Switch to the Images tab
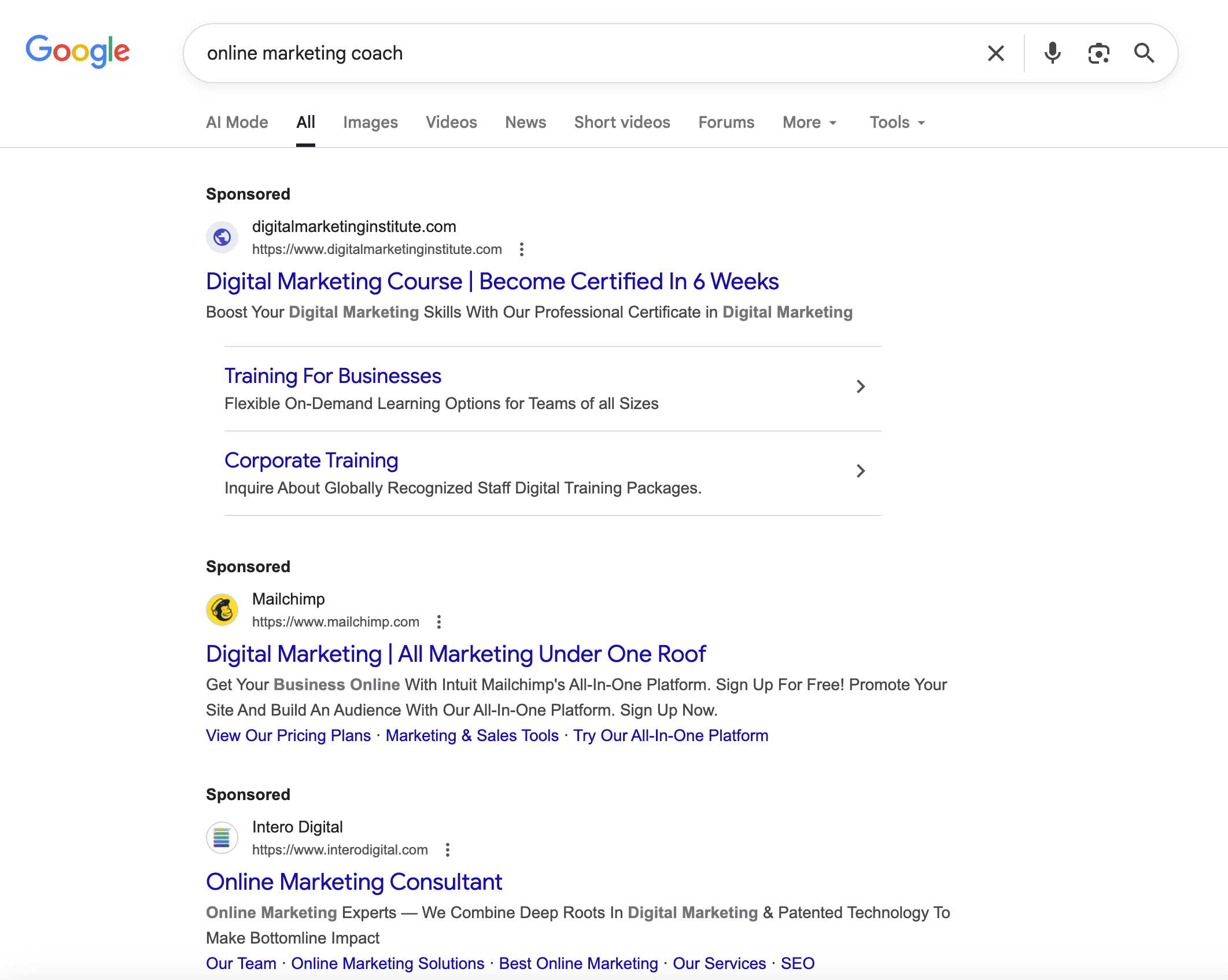Image resolution: width=1228 pixels, height=980 pixels. coord(370,122)
